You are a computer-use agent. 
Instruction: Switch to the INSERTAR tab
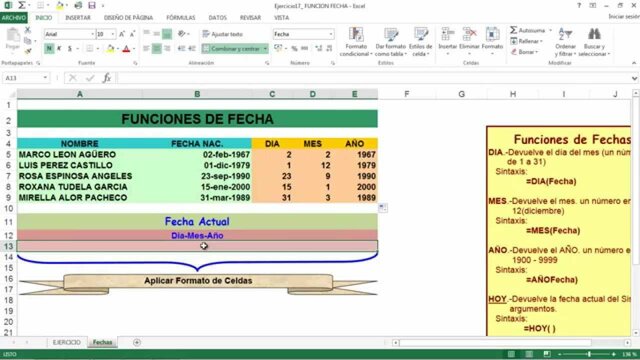pos(78,18)
